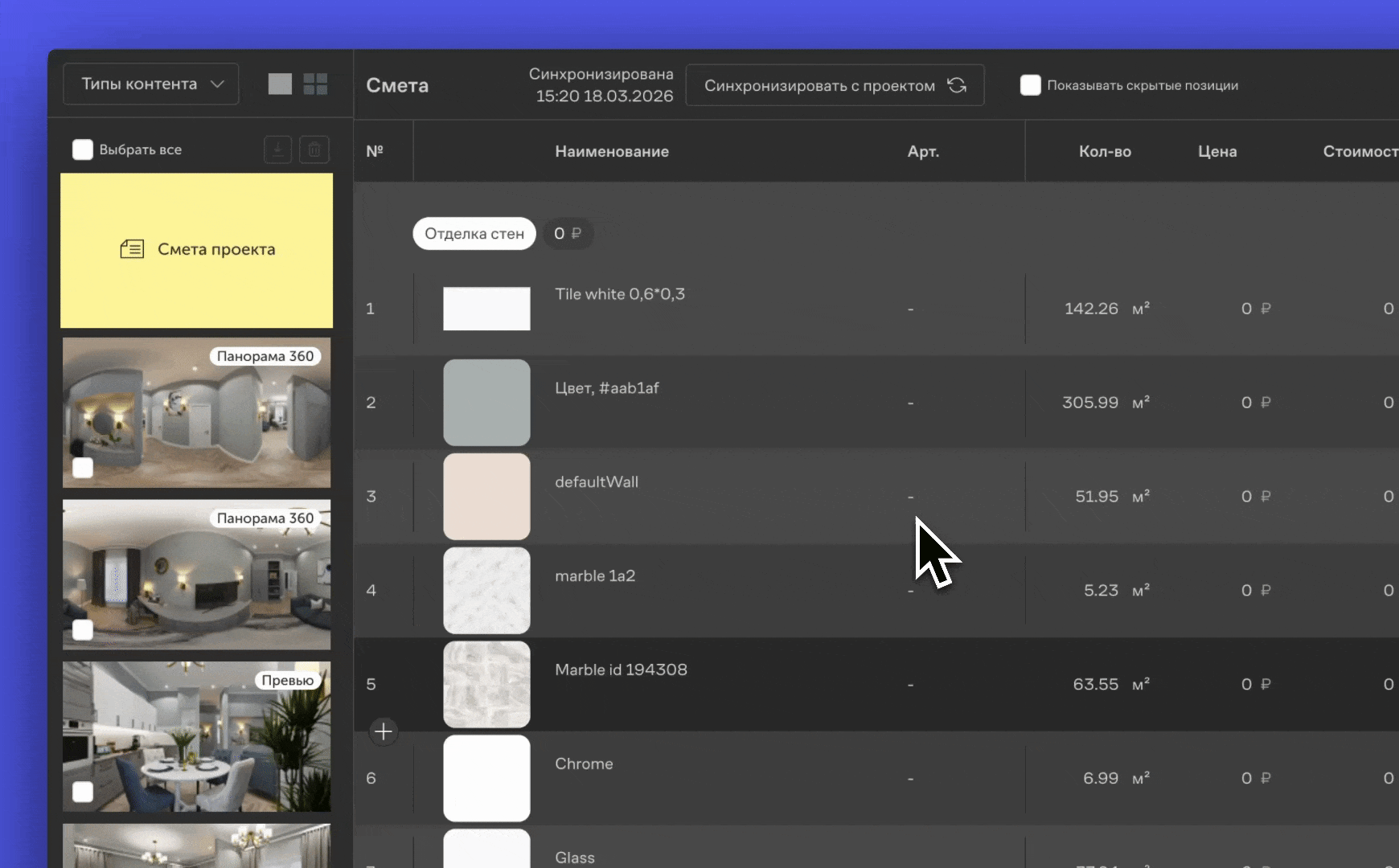Enable 'Показывать скрытые позиции' checkbox
Image resolution: width=1399 pixels, height=868 pixels.
tap(1030, 85)
